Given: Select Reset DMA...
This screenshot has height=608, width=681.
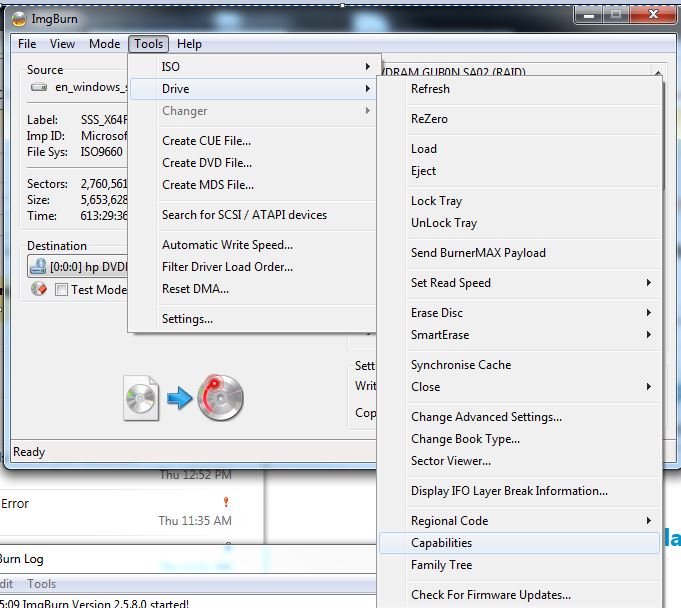Looking at the screenshot, I should (x=253, y=289).
